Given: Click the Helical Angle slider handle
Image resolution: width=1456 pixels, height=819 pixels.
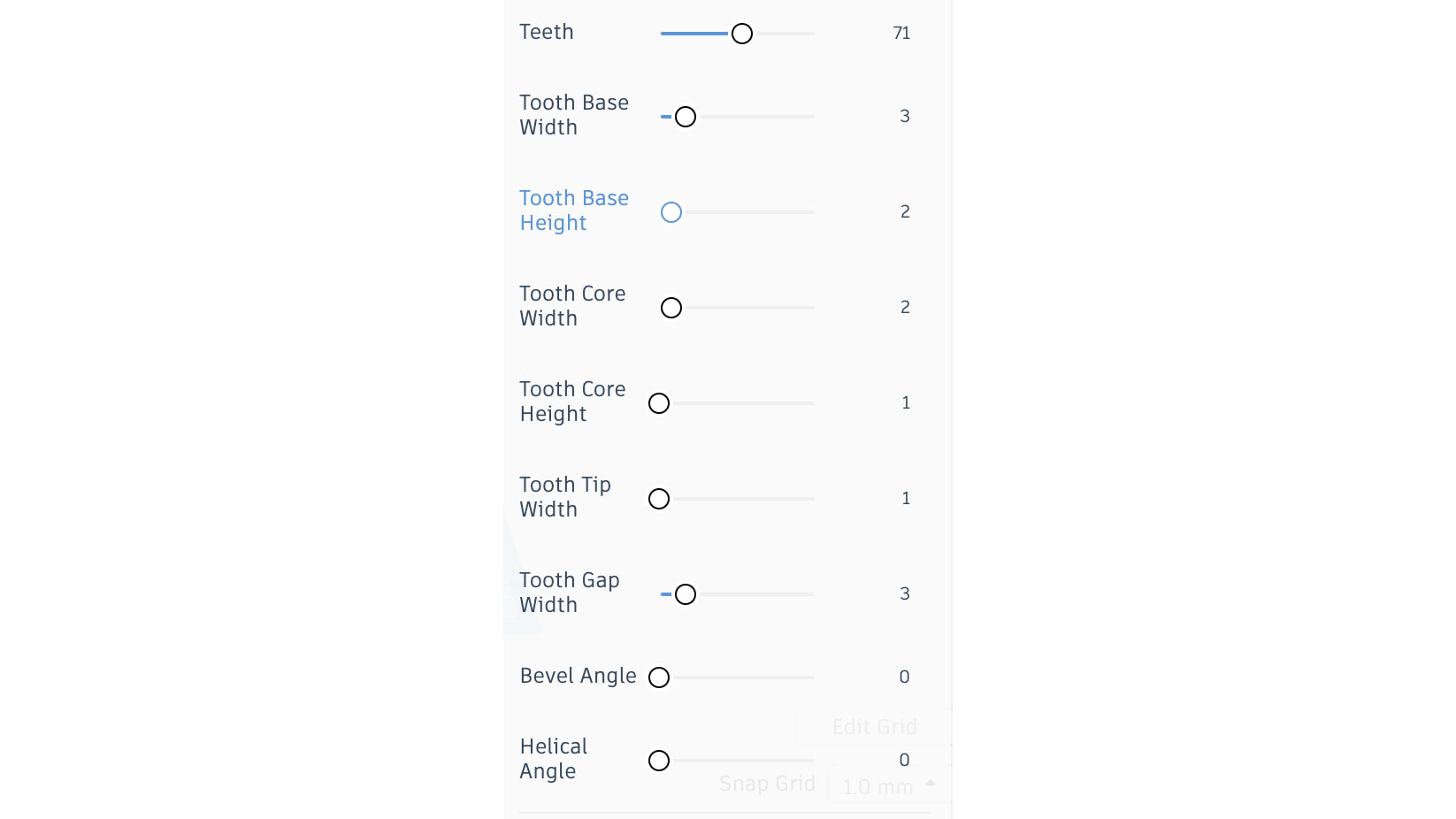Looking at the screenshot, I should pyautogui.click(x=659, y=761).
